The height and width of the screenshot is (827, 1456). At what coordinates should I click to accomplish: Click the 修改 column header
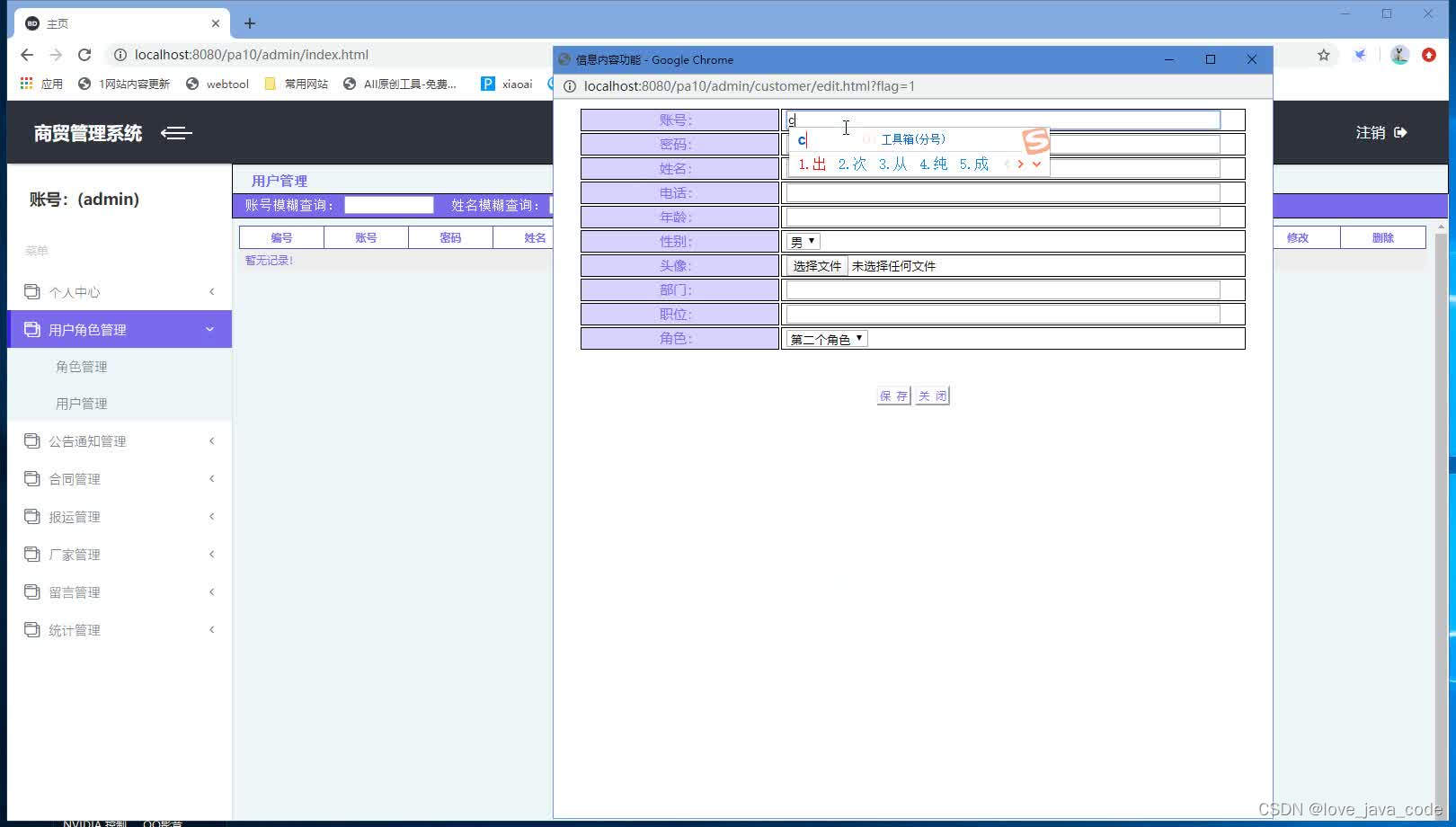click(1297, 237)
